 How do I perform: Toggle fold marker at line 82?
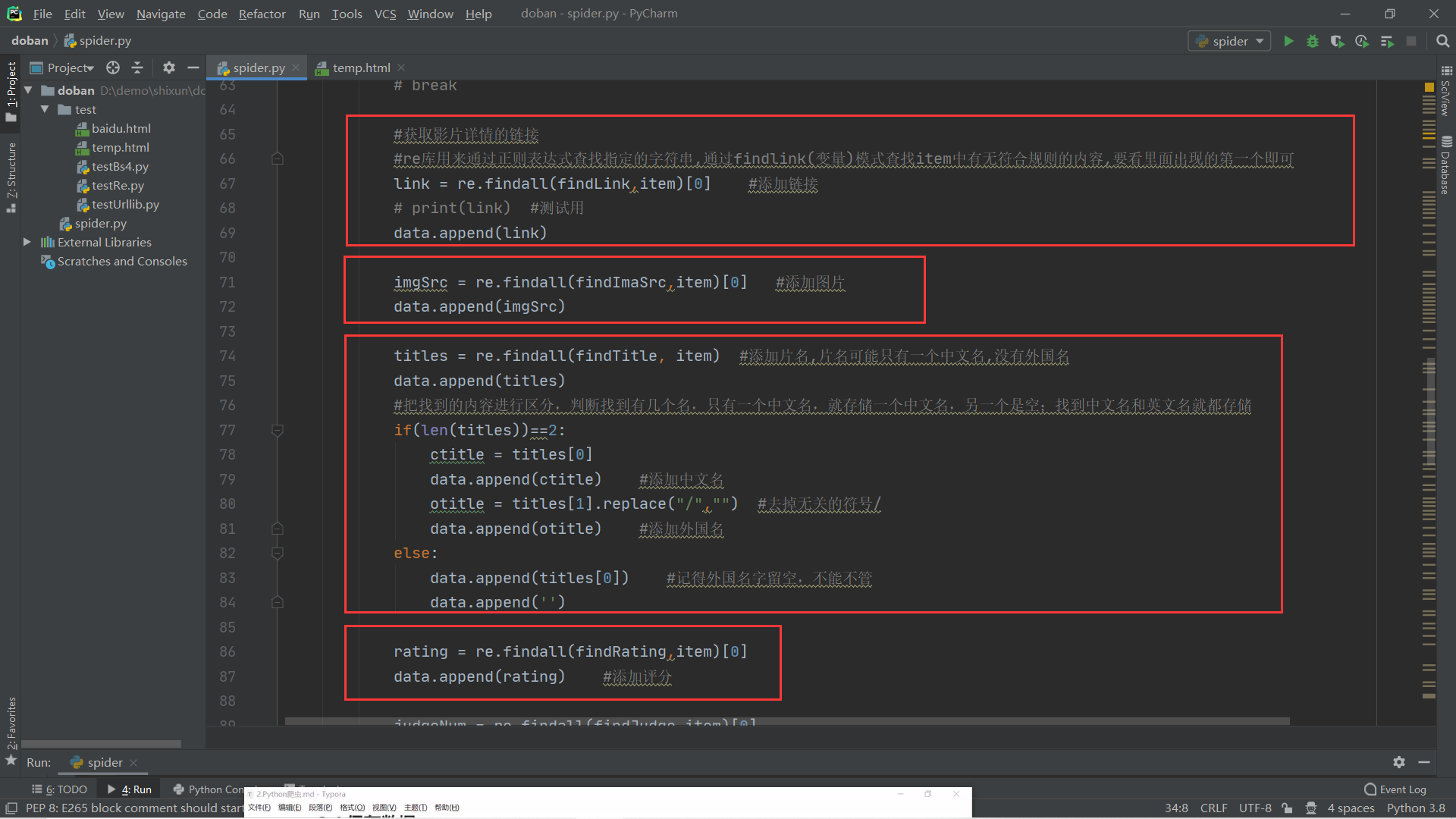coord(278,554)
